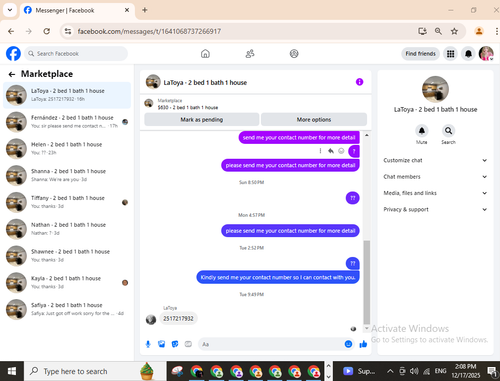Open LaToya conversation in list

click(67, 95)
